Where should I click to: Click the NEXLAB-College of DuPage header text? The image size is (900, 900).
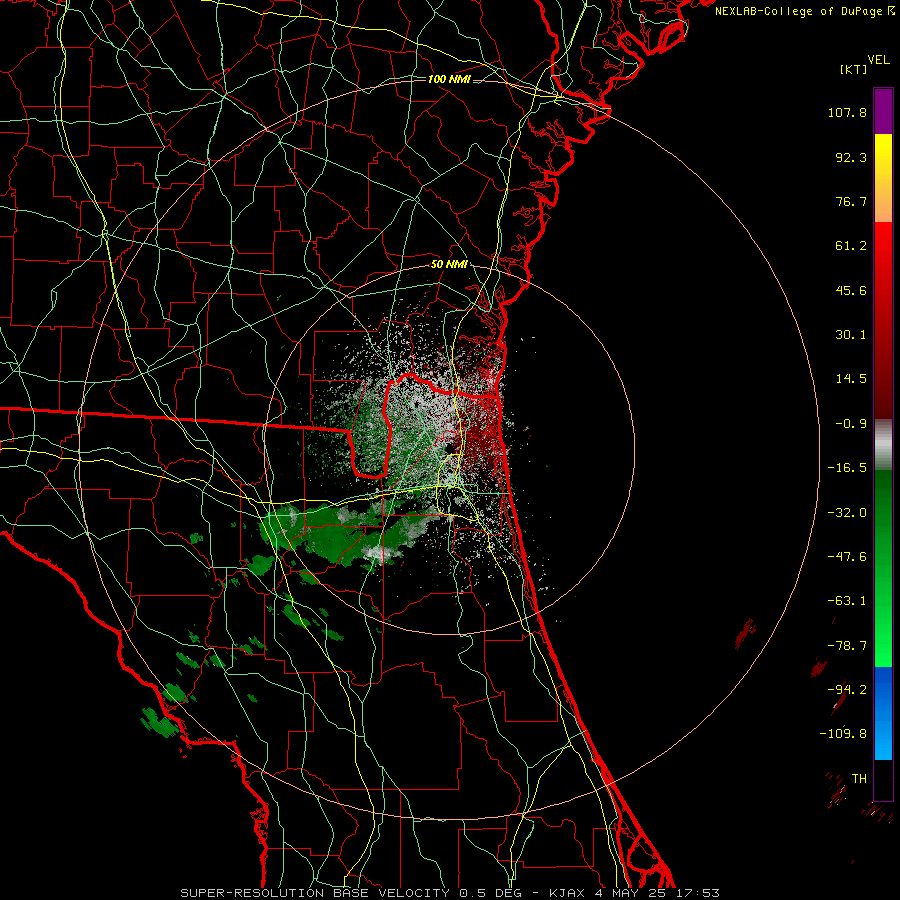pyautogui.click(x=804, y=11)
